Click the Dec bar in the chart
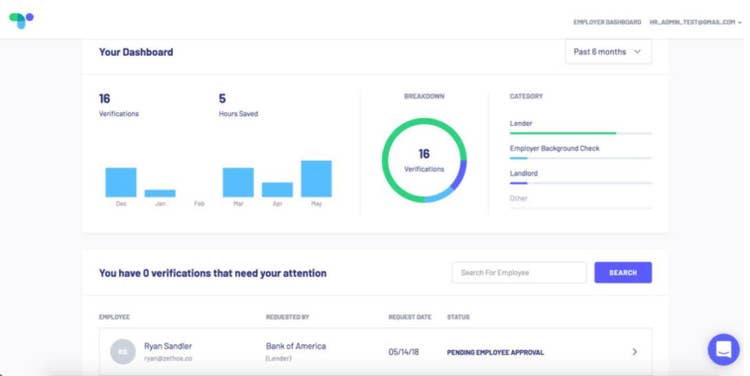This screenshot has width=750, height=376. click(x=121, y=182)
